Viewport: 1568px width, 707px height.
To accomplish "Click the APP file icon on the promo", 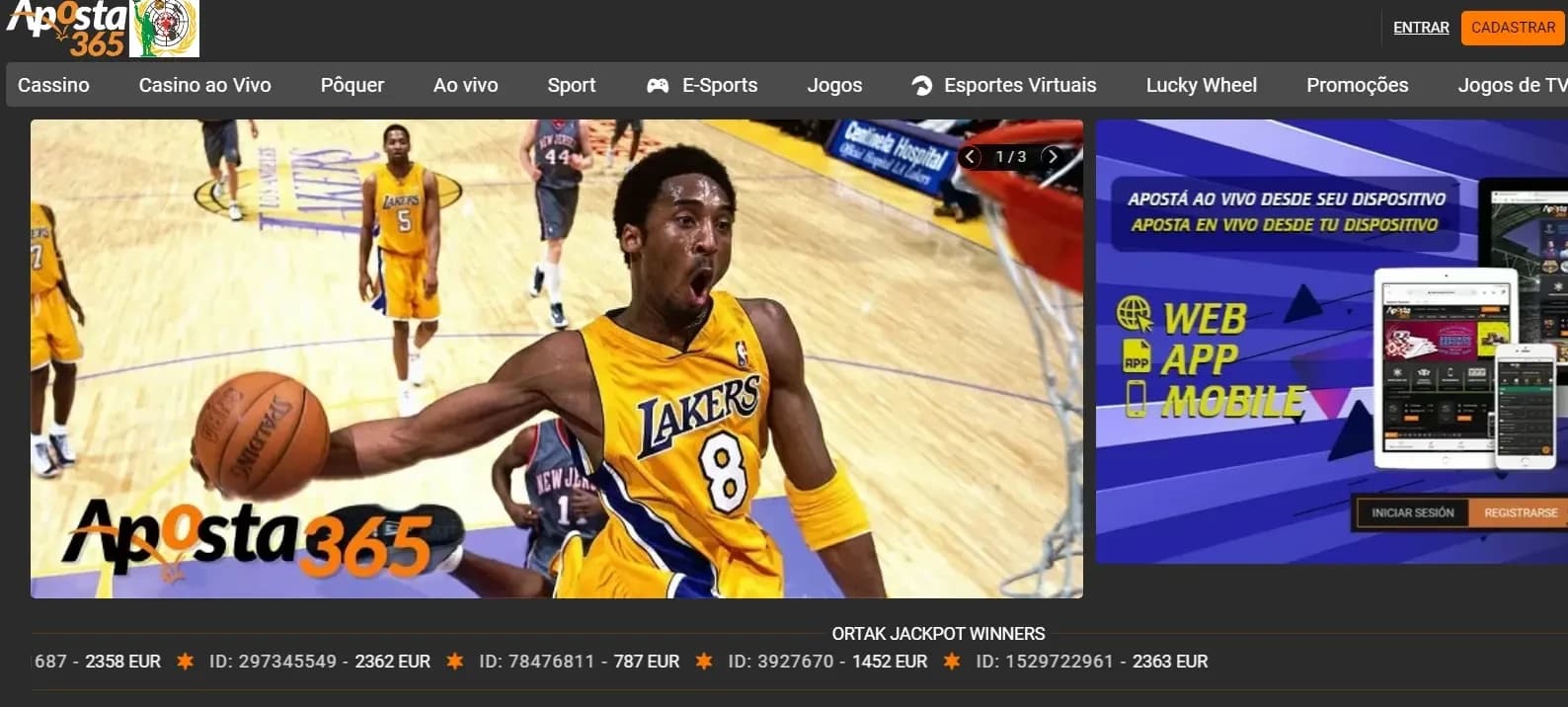I will [1137, 356].
